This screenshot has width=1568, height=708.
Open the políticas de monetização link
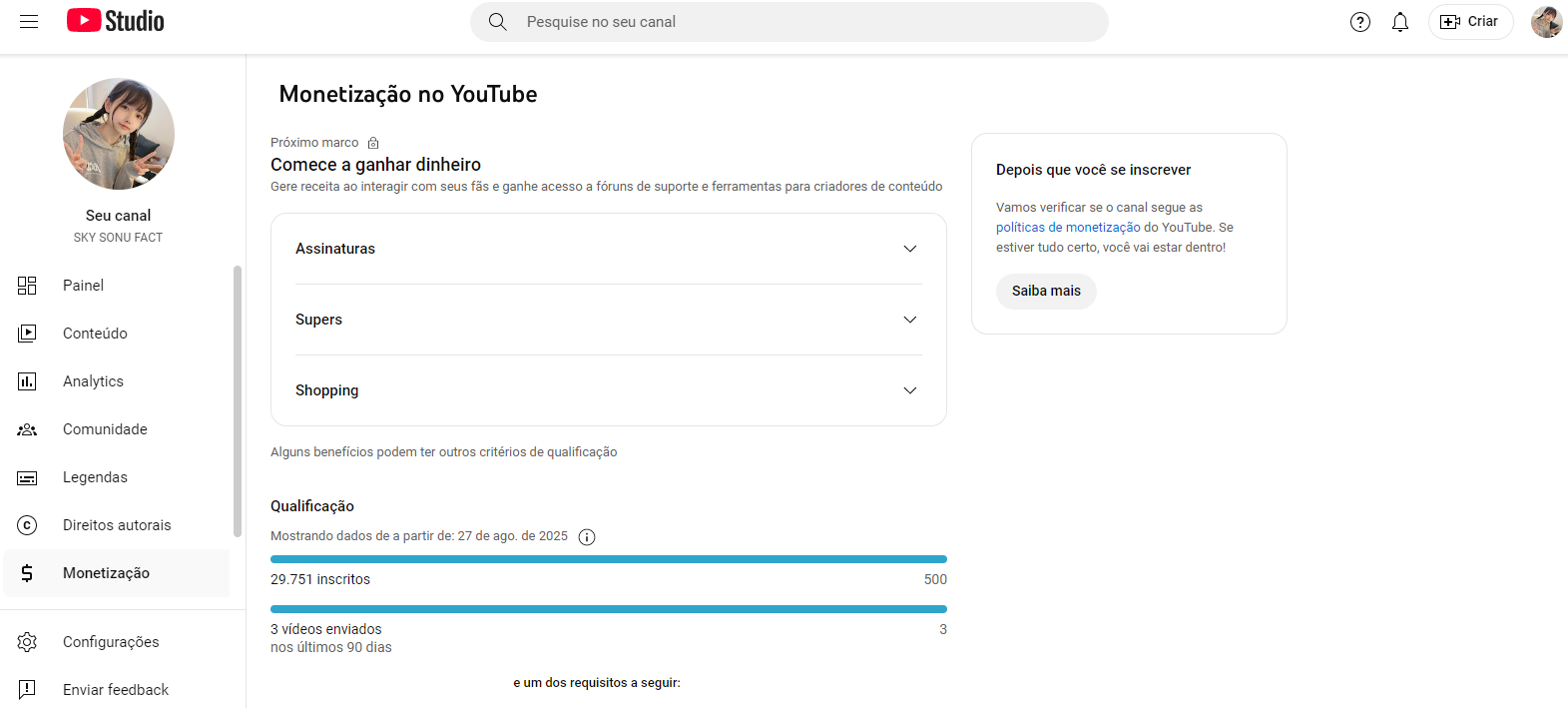(x=1068, y=228)
